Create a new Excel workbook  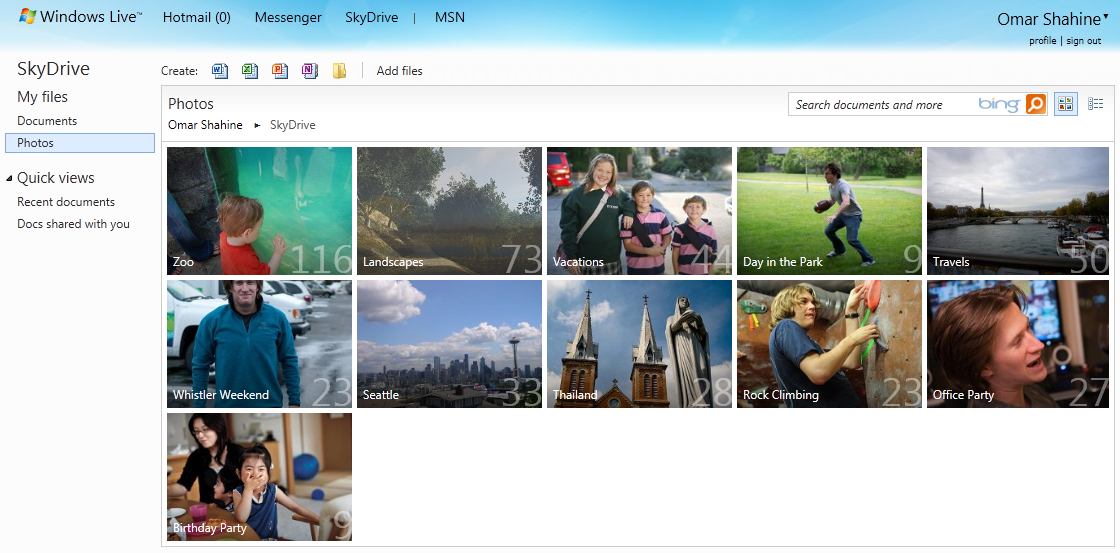250,71
